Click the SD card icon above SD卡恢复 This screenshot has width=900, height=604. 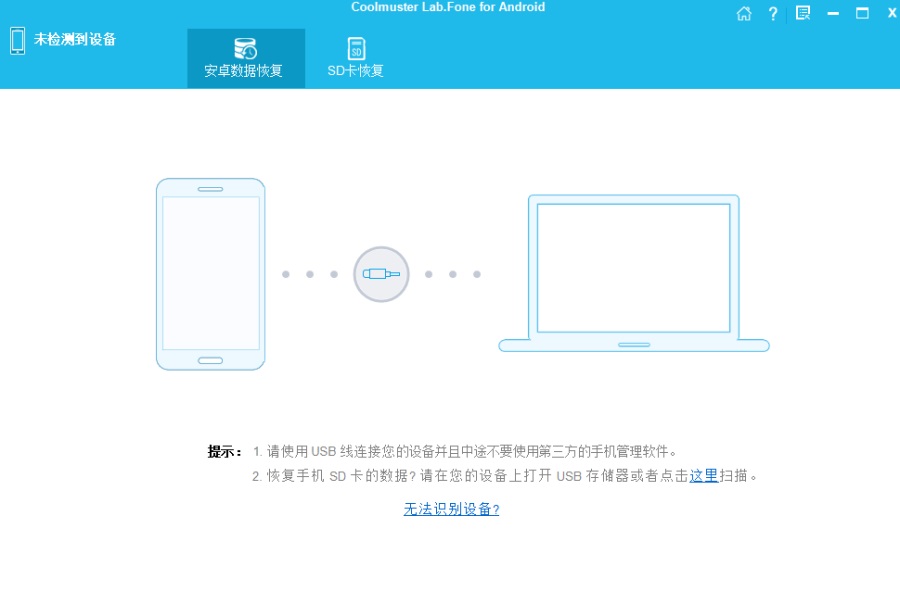pos(356,49)
